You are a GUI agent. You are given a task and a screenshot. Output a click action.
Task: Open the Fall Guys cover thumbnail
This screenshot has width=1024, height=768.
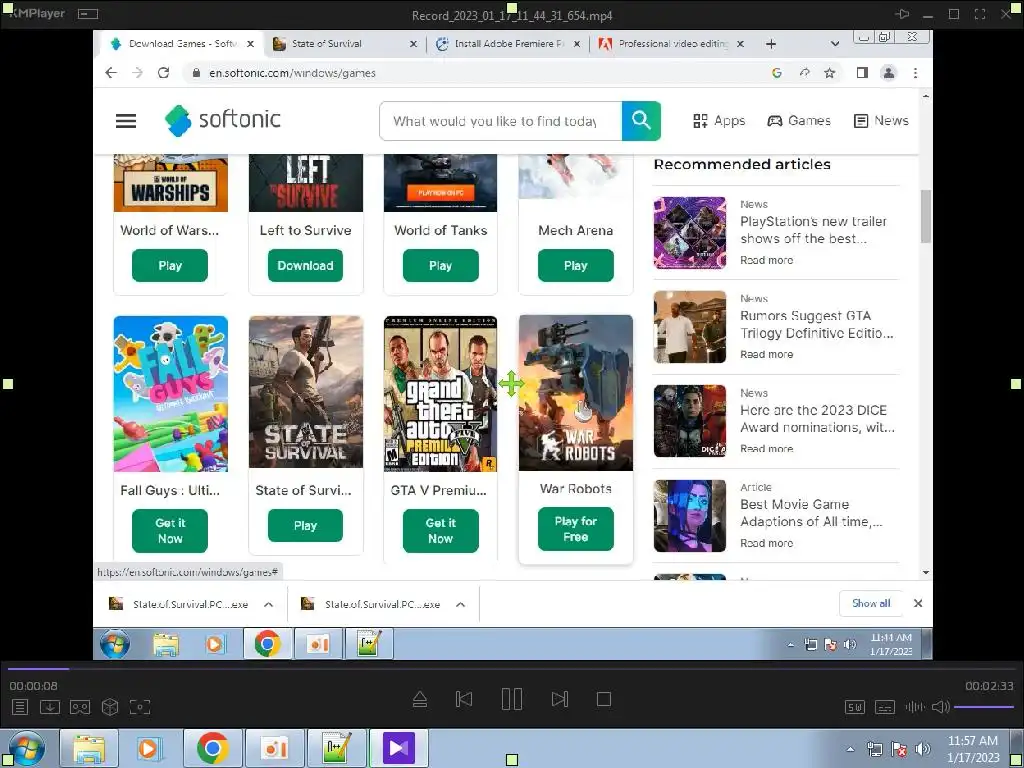(170, 394)
